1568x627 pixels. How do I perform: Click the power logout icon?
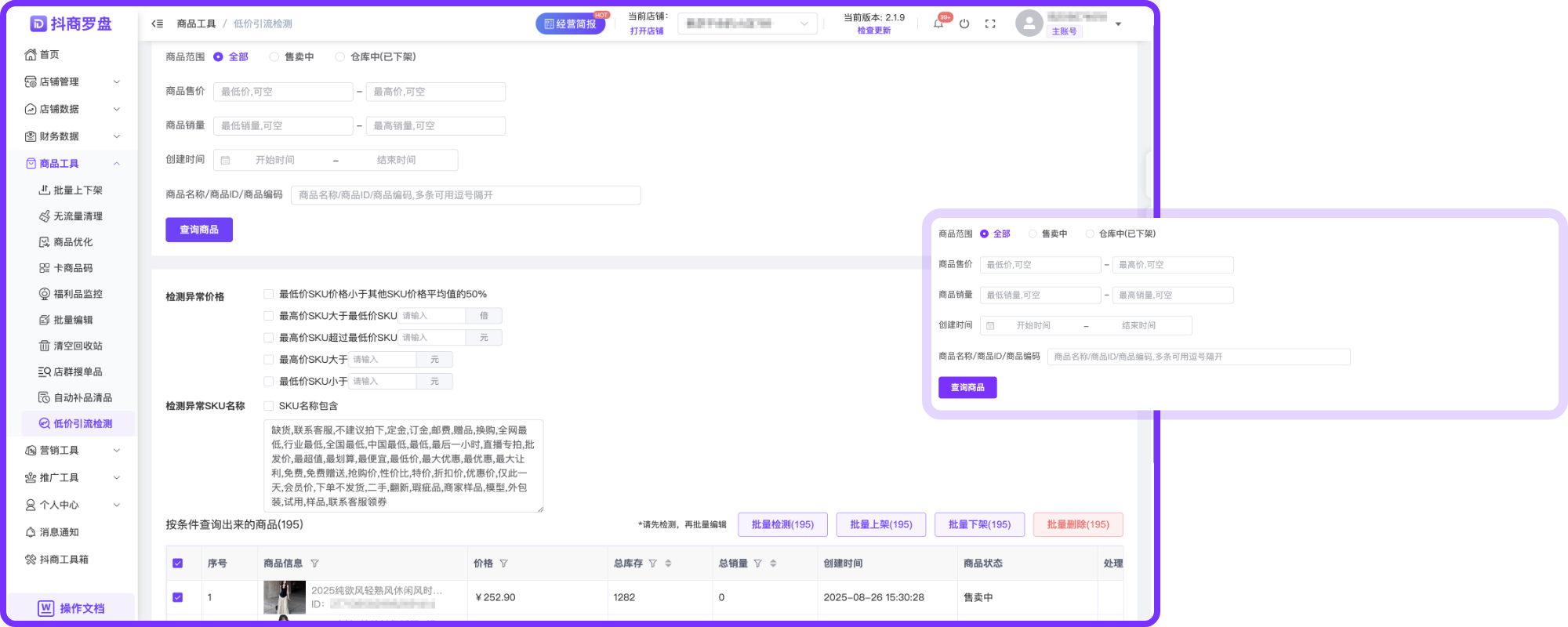click(x=964, y=24)
